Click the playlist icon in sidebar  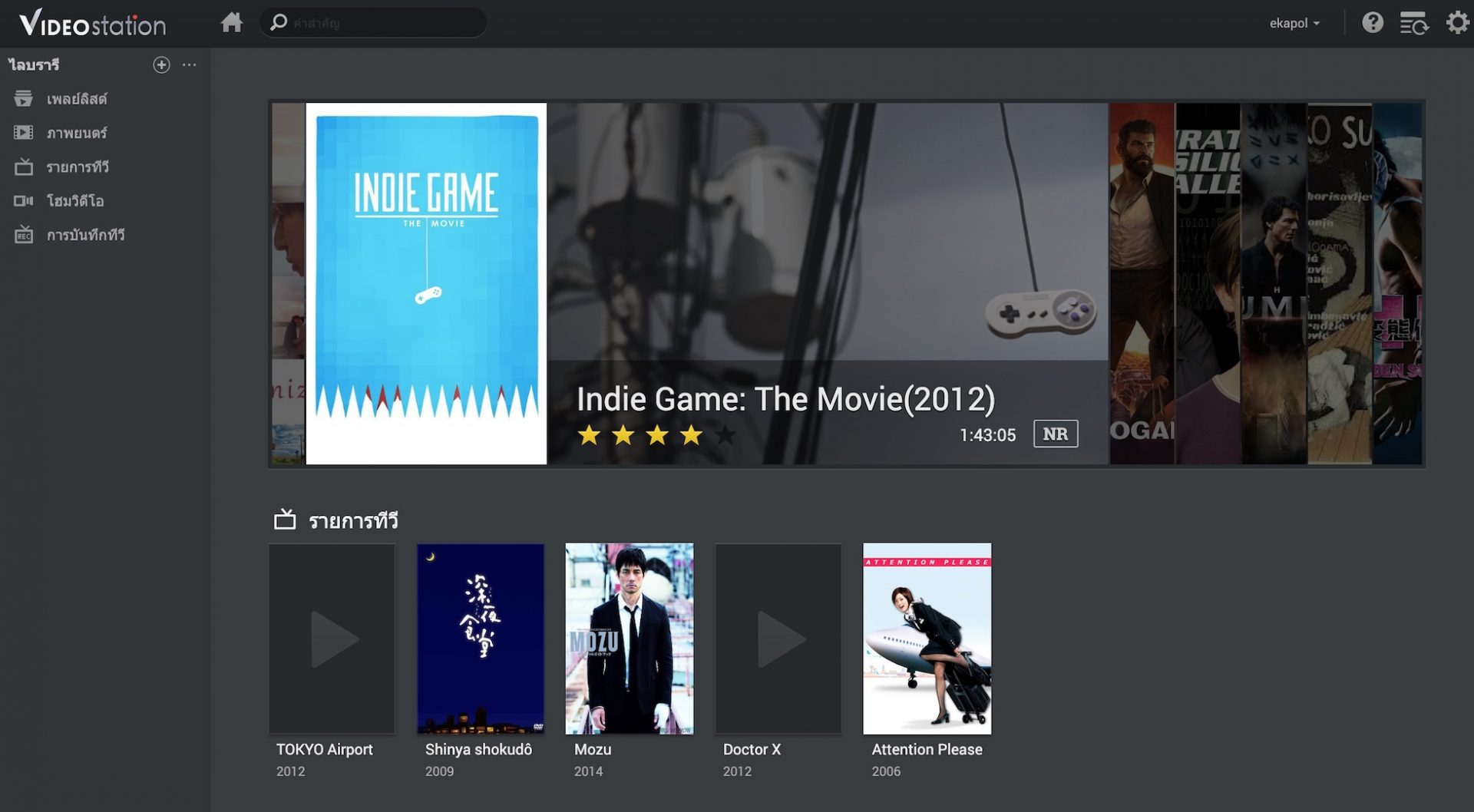(24, 99)
